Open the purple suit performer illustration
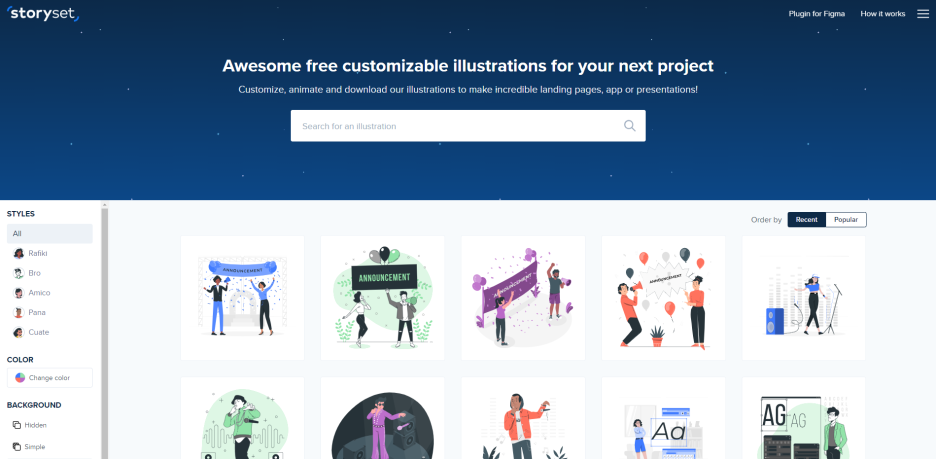The image size is (936, 459). coord(383,418)
